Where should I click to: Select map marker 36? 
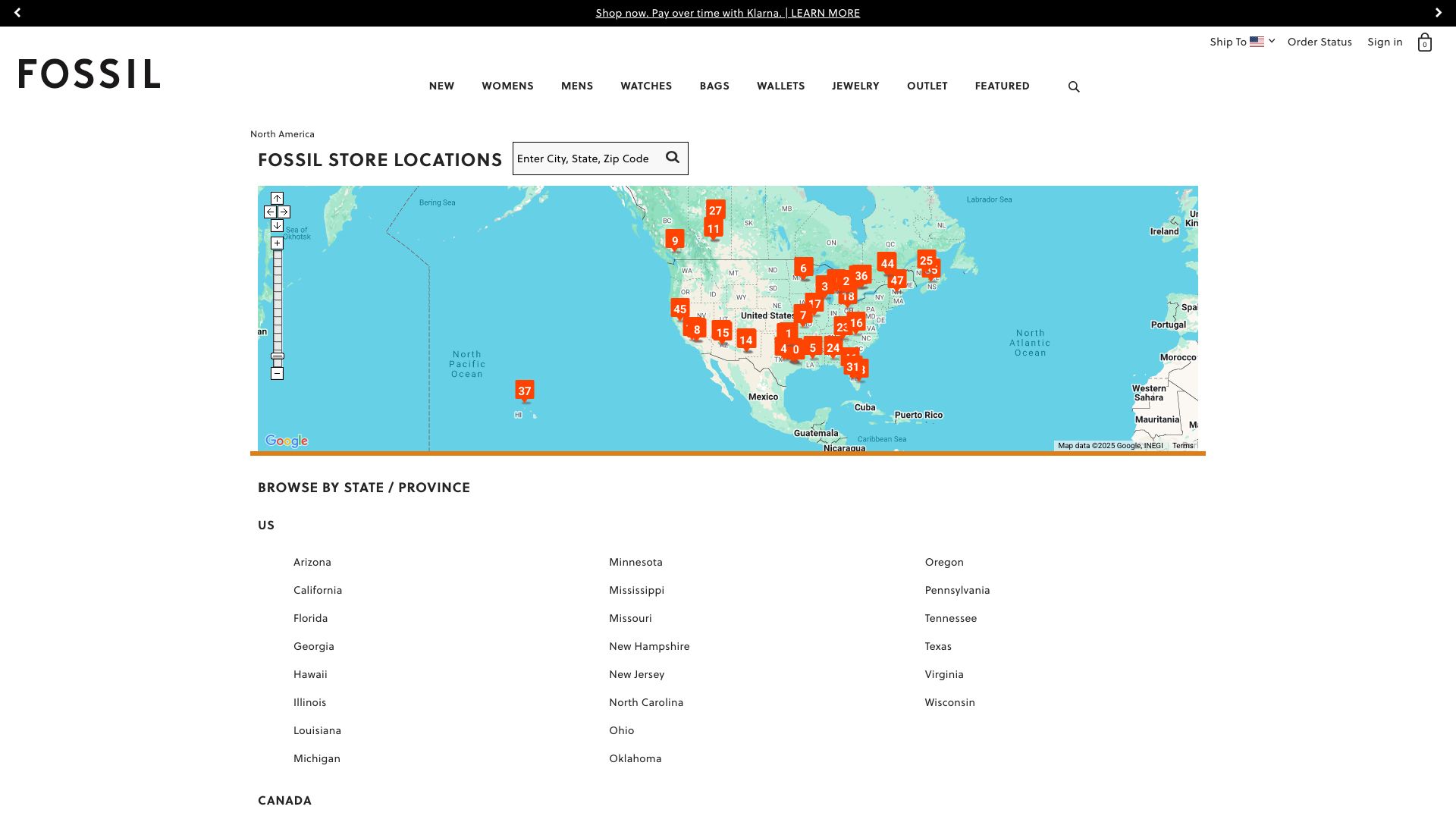coord(861,275)
